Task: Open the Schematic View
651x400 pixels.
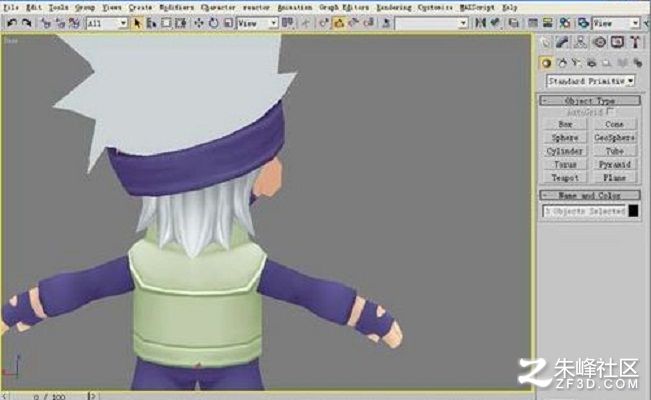Action: click(548, 23)
